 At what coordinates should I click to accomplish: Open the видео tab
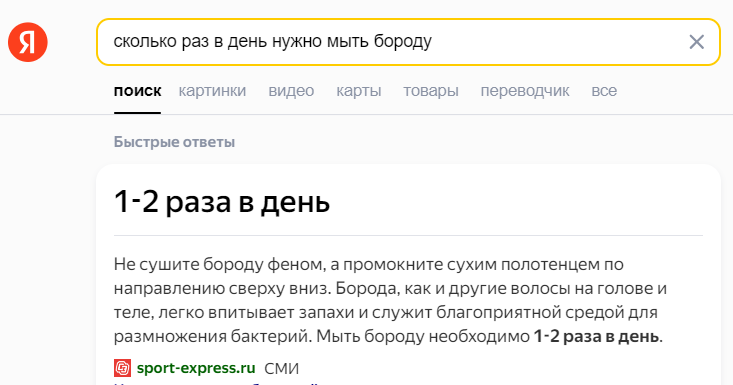click(291, 91)
